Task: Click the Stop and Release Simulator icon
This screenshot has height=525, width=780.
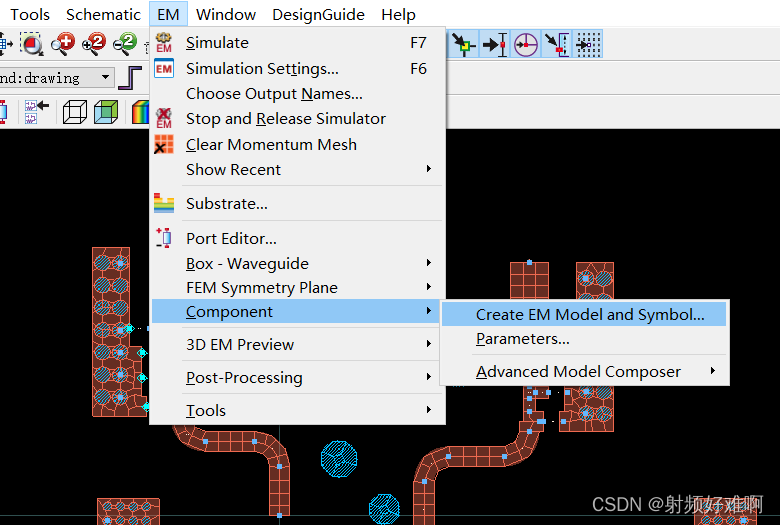Action: pos(164,118)
